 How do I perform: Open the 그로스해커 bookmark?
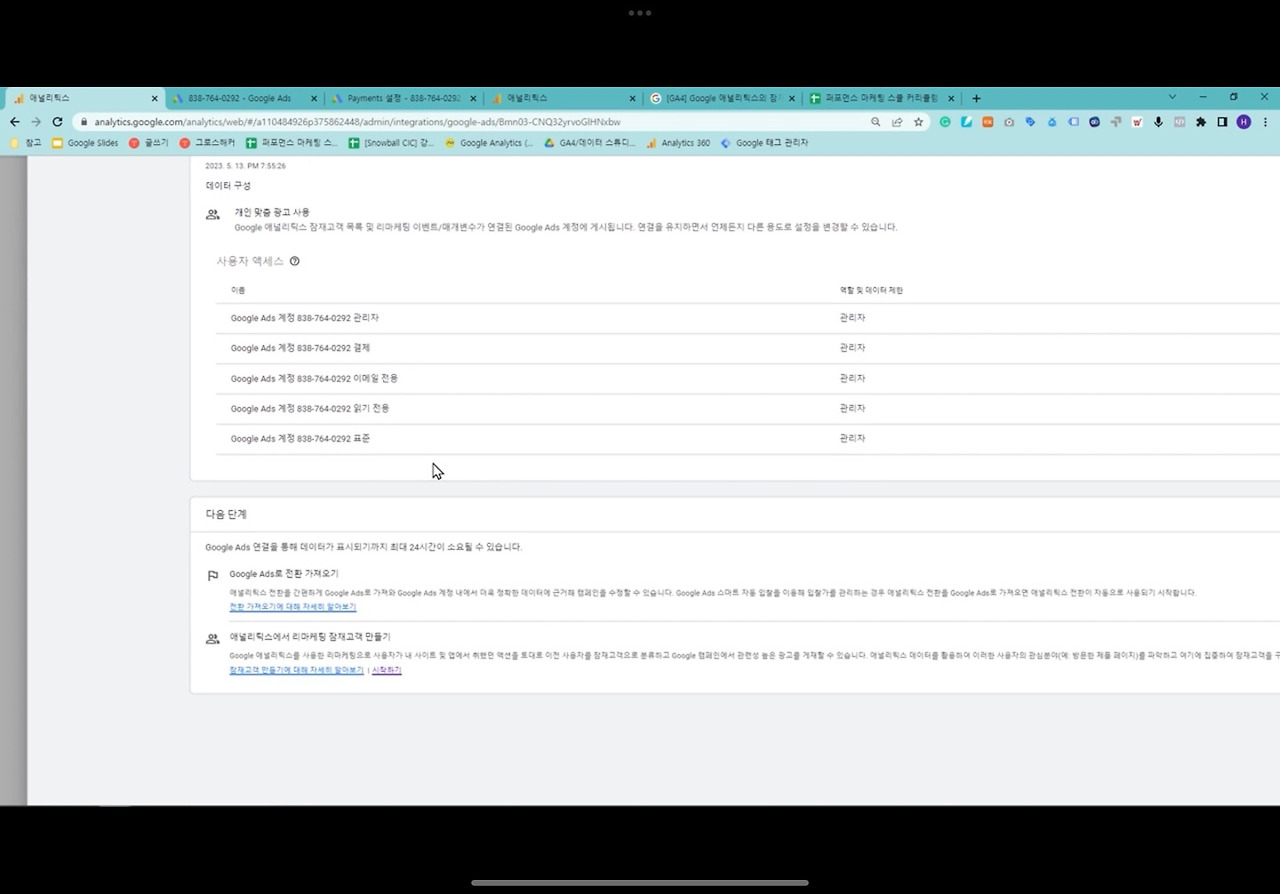pyautogui.click(x=207, y=143)
